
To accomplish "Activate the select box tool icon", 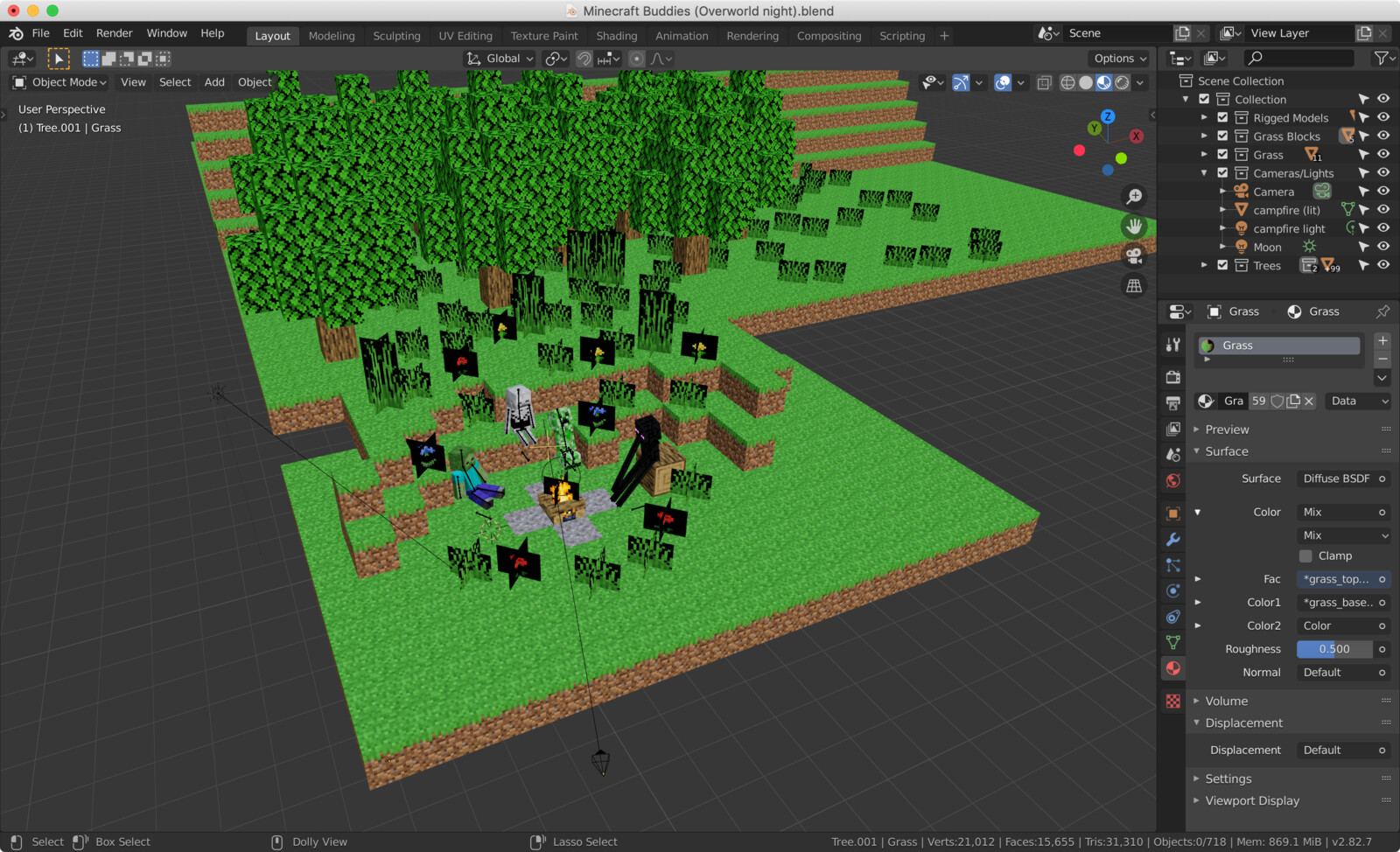I will point(58,59).
